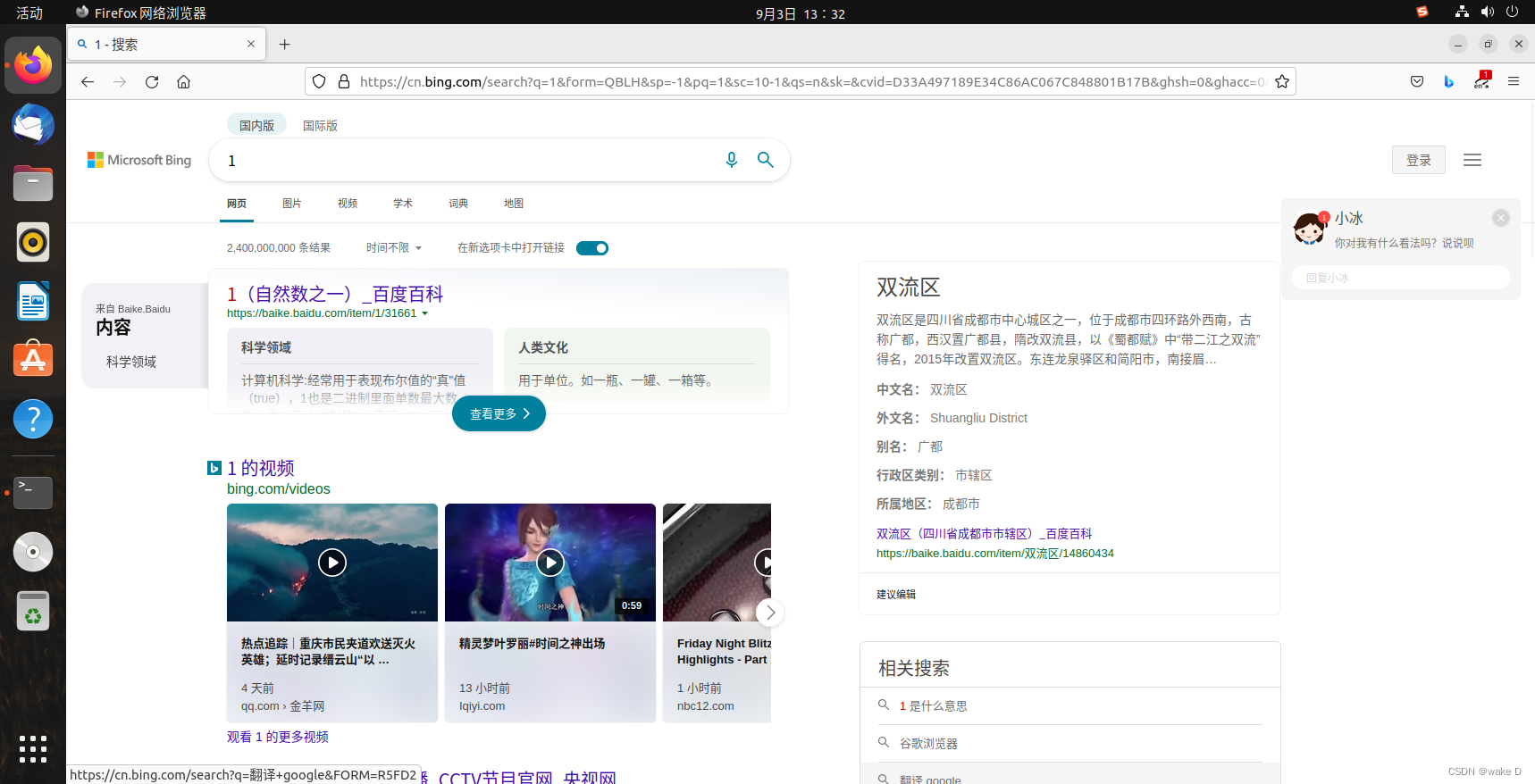Click the browser address bar URL

(811, 82)
